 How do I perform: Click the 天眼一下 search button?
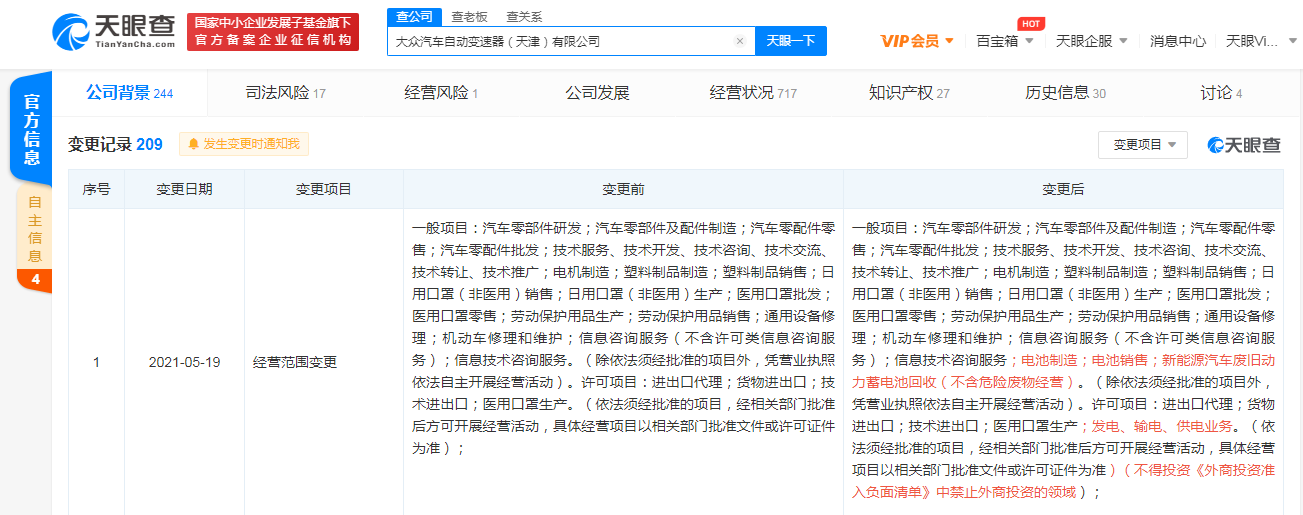pyautogui.click(x=791, y=41)
